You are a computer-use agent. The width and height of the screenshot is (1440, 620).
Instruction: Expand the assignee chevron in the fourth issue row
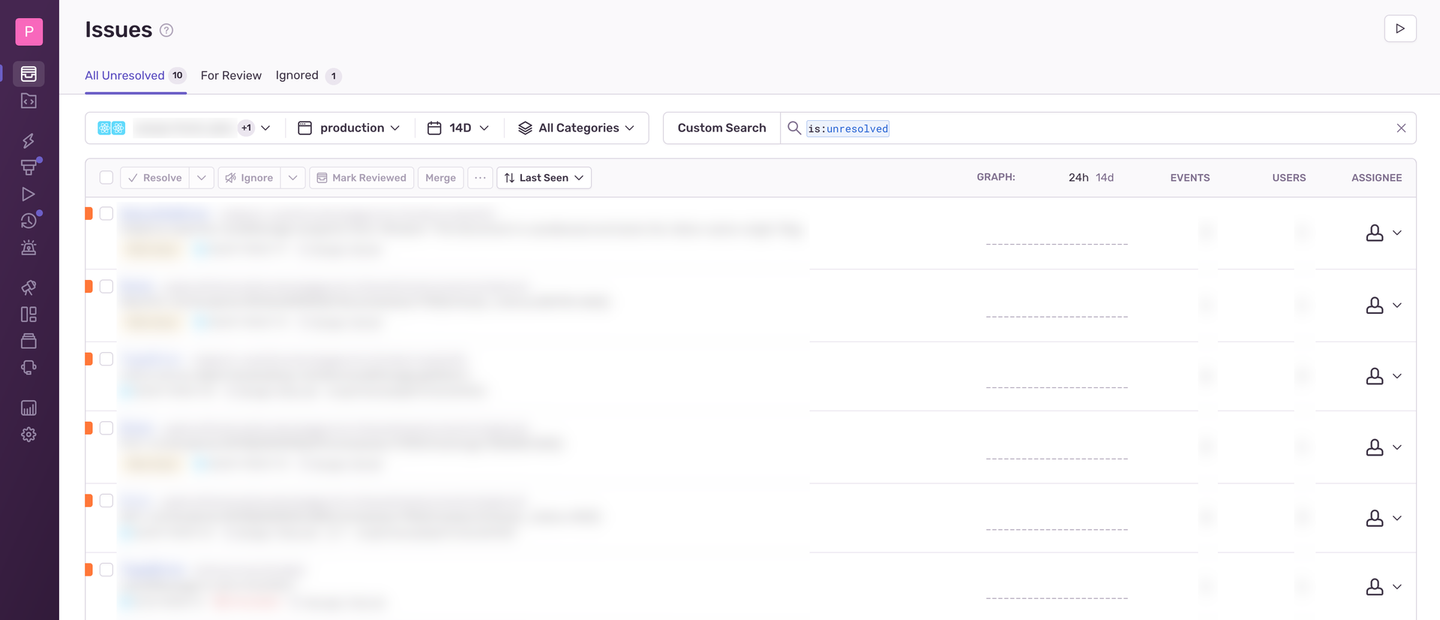pyautogui.click(x=1397, y=447)
